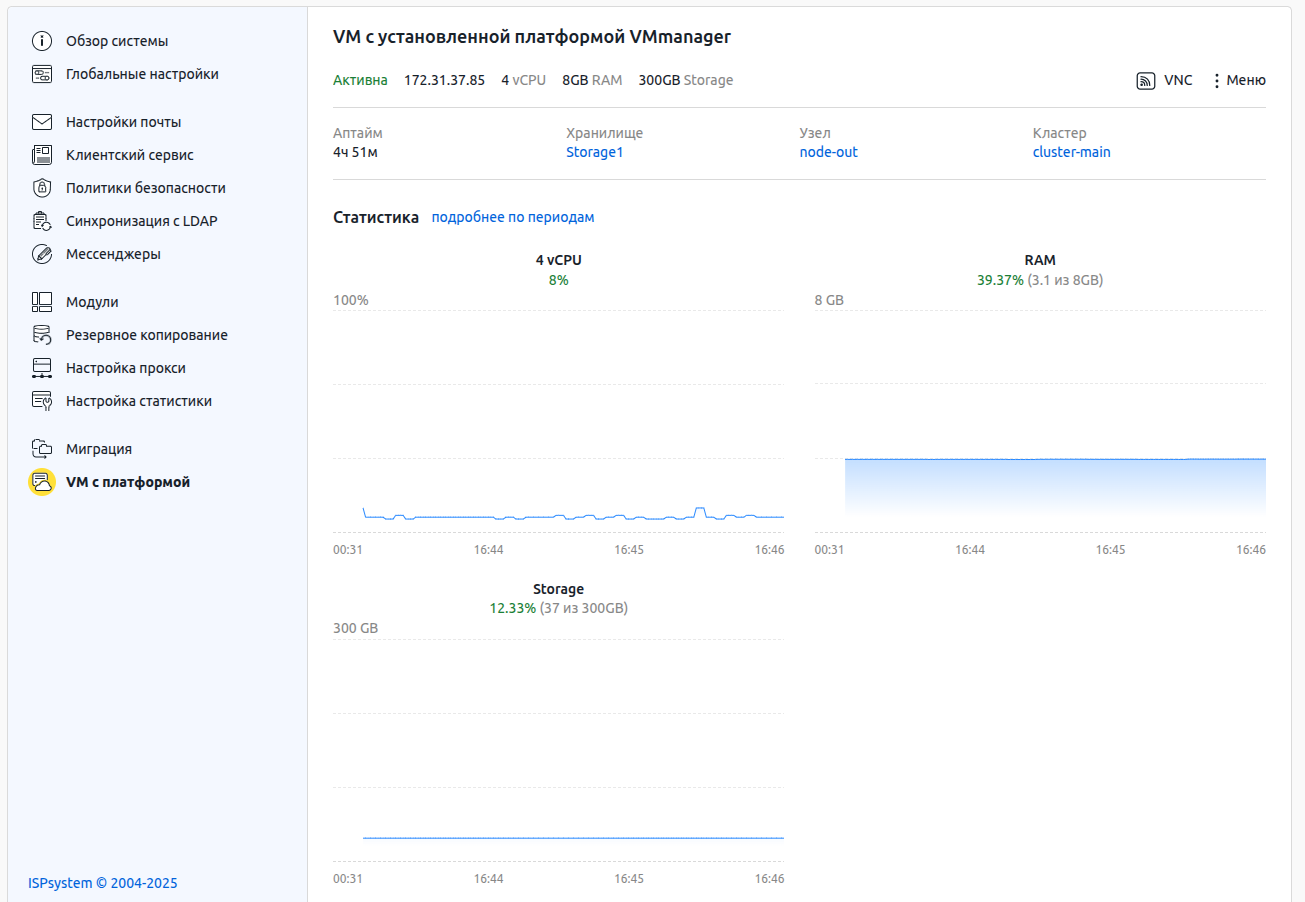
Task: Click the 'подробнее по периодам' statistics link
Action: [x=512, y=217]
